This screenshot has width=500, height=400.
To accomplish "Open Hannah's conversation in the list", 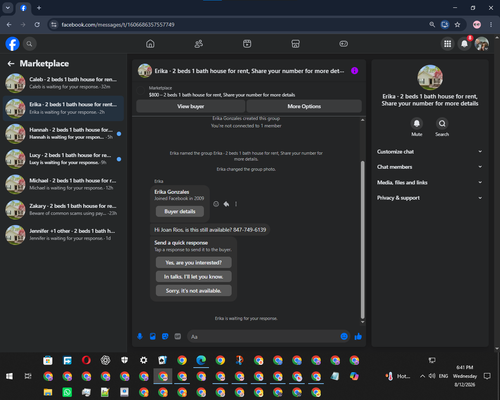I will [63, 134].
